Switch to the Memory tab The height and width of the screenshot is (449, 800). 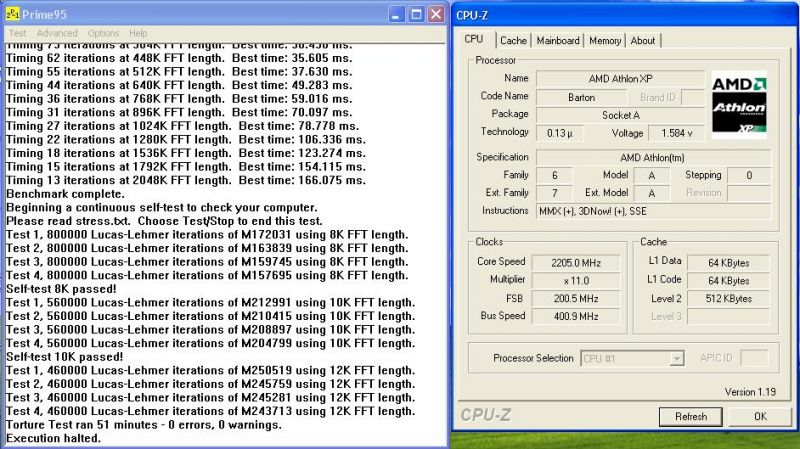605,40
